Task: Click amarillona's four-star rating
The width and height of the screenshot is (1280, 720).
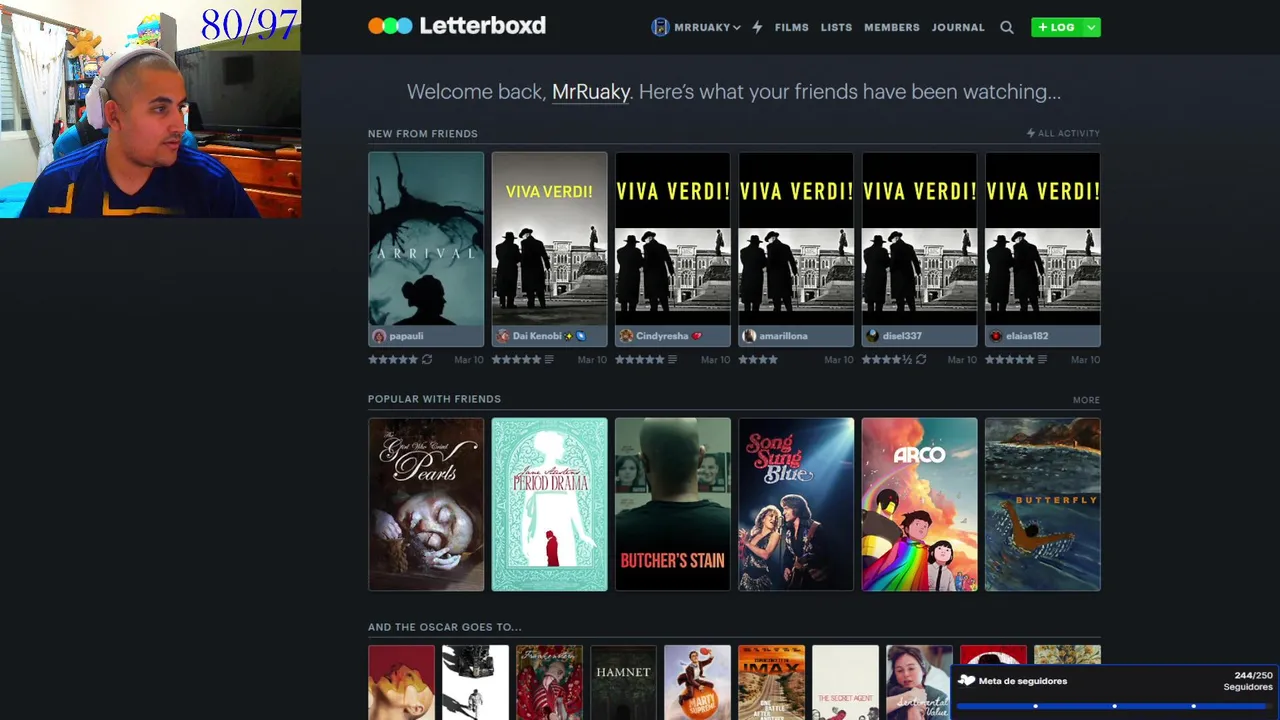Action: (758, 359)
